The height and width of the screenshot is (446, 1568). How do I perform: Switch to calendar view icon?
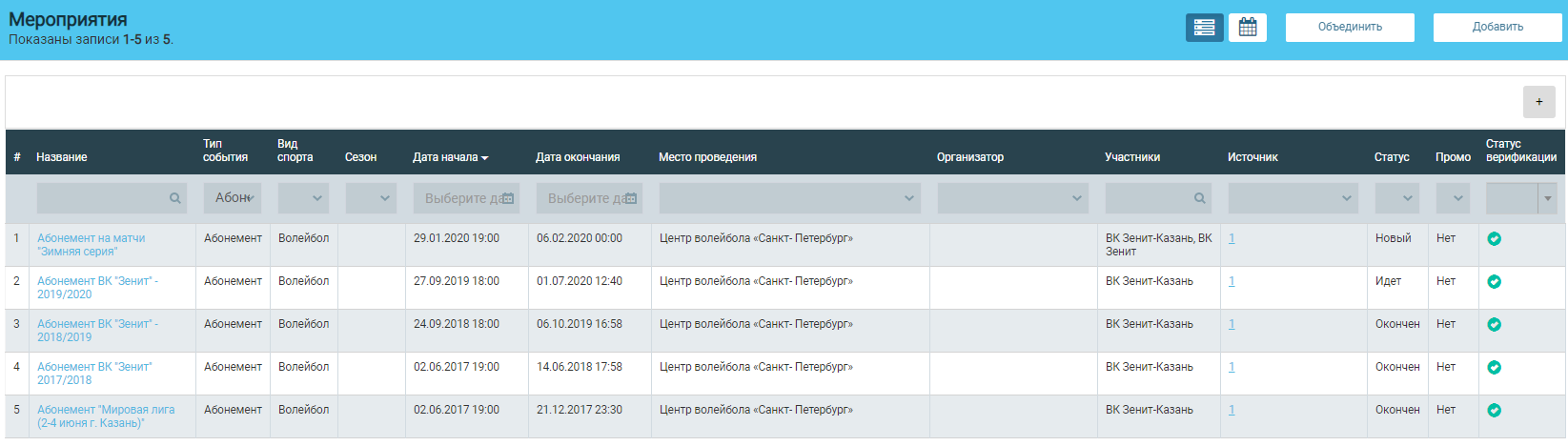point(1248,28)
